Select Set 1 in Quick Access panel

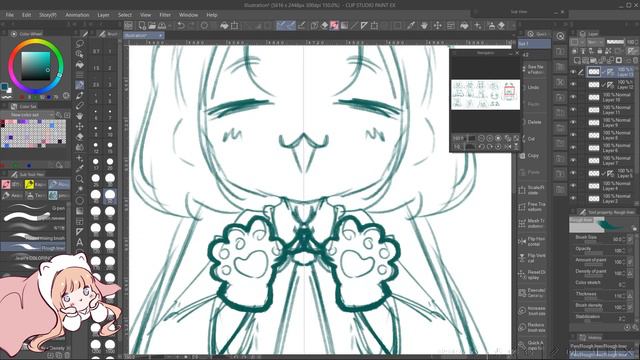pos(534,44)
